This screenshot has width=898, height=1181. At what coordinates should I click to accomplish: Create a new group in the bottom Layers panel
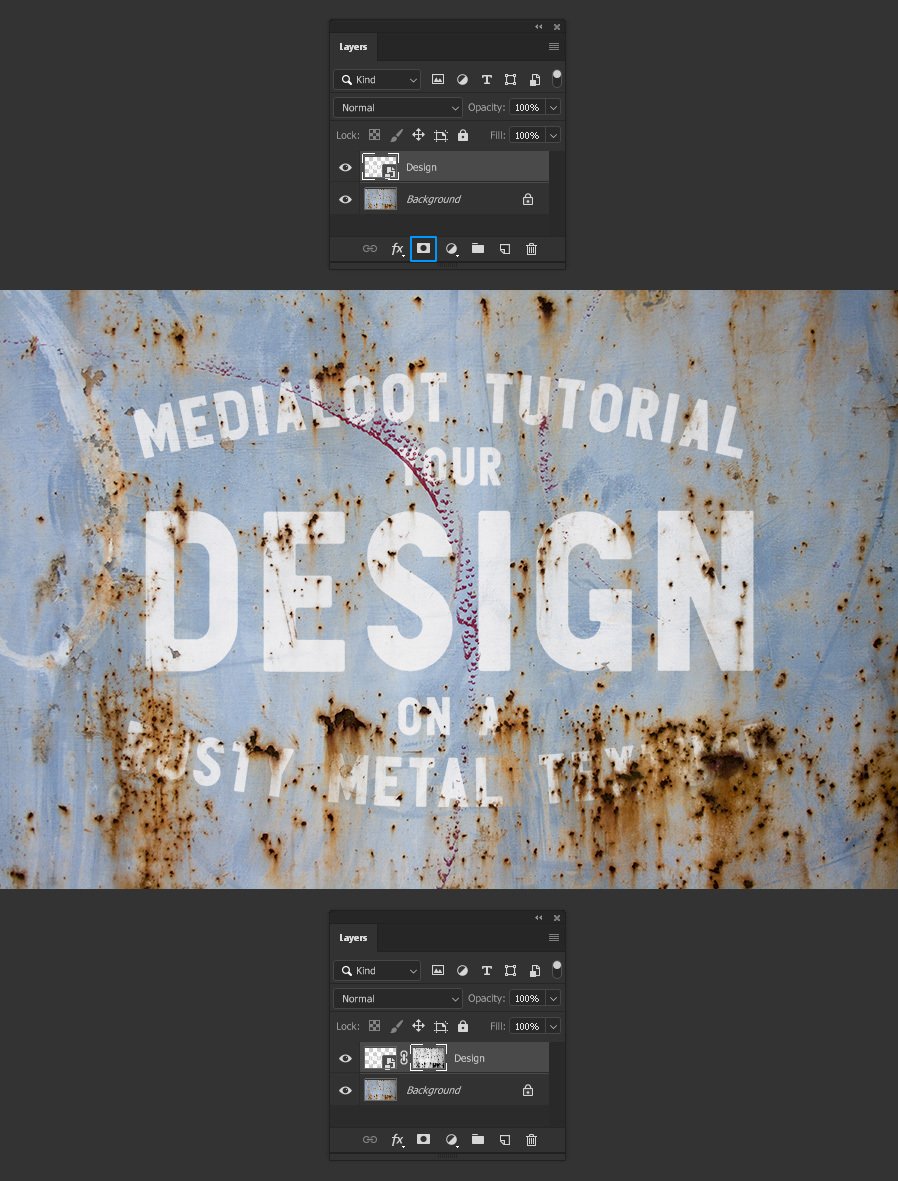(478, 1140)
